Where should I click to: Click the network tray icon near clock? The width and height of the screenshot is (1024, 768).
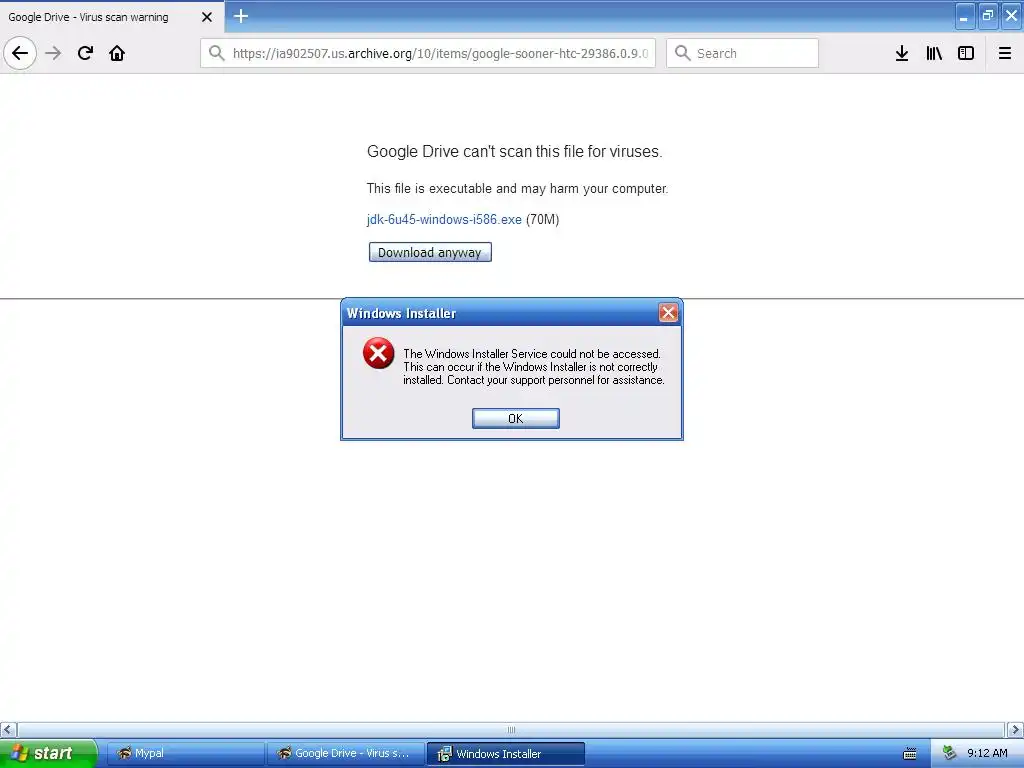(949, 754)
